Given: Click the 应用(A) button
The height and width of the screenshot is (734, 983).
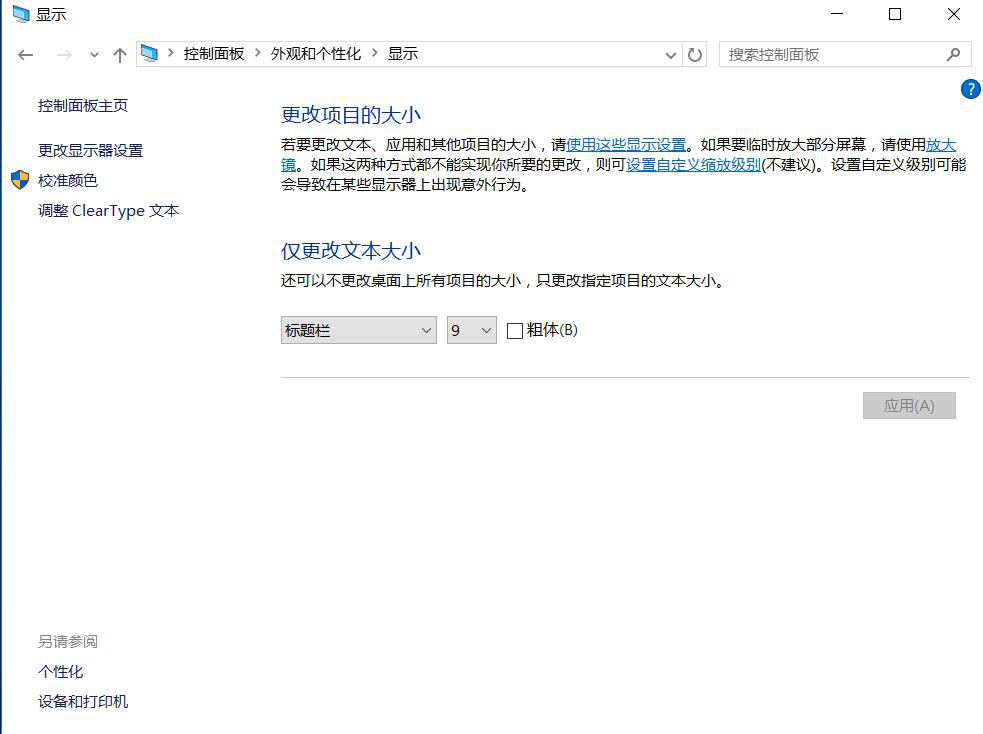Looking at the screenshot, I should 909,406.
